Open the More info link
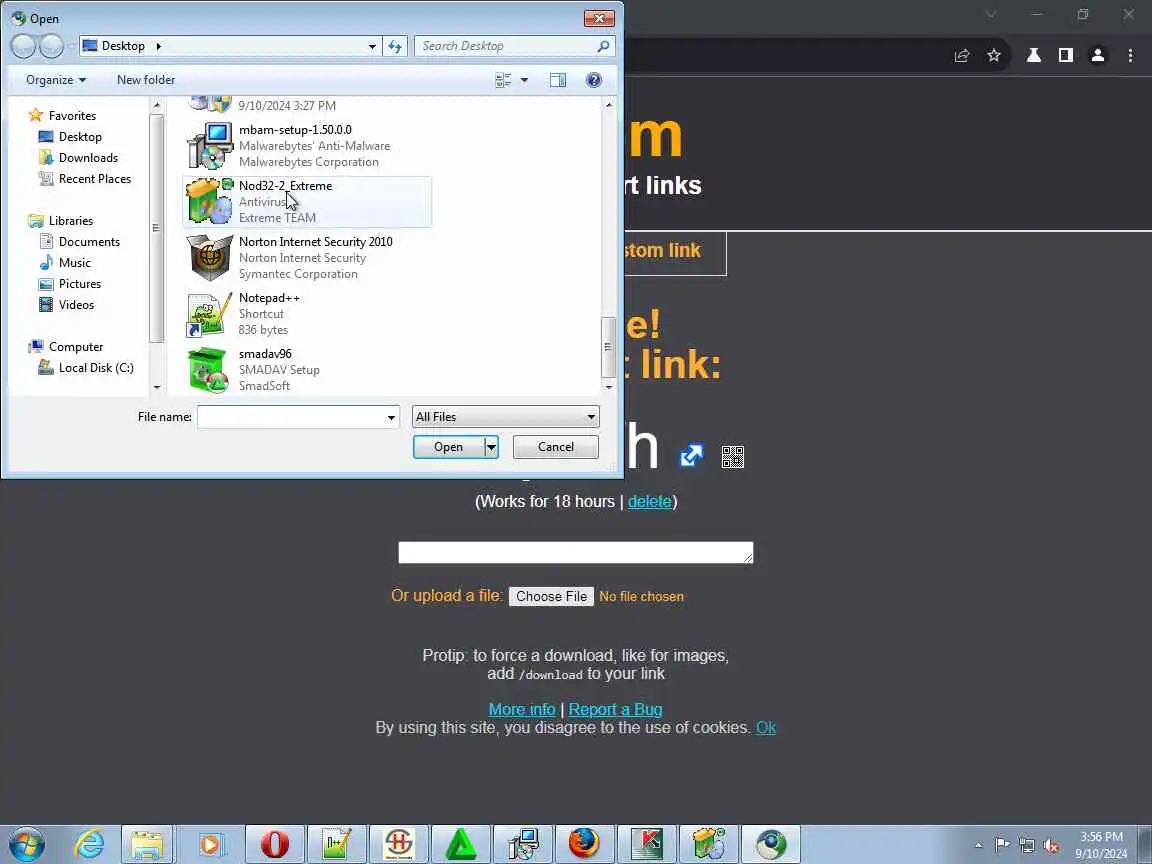 (522, 710)
